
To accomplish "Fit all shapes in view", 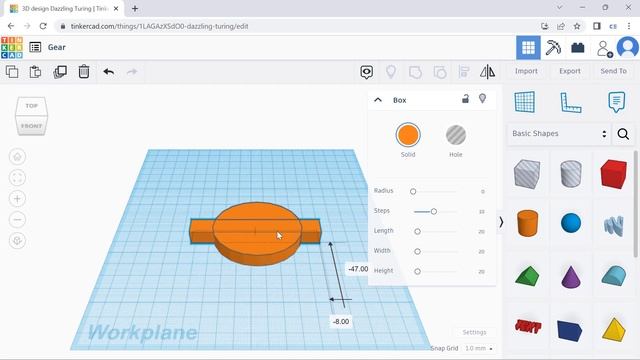I will tap(17, 178).
